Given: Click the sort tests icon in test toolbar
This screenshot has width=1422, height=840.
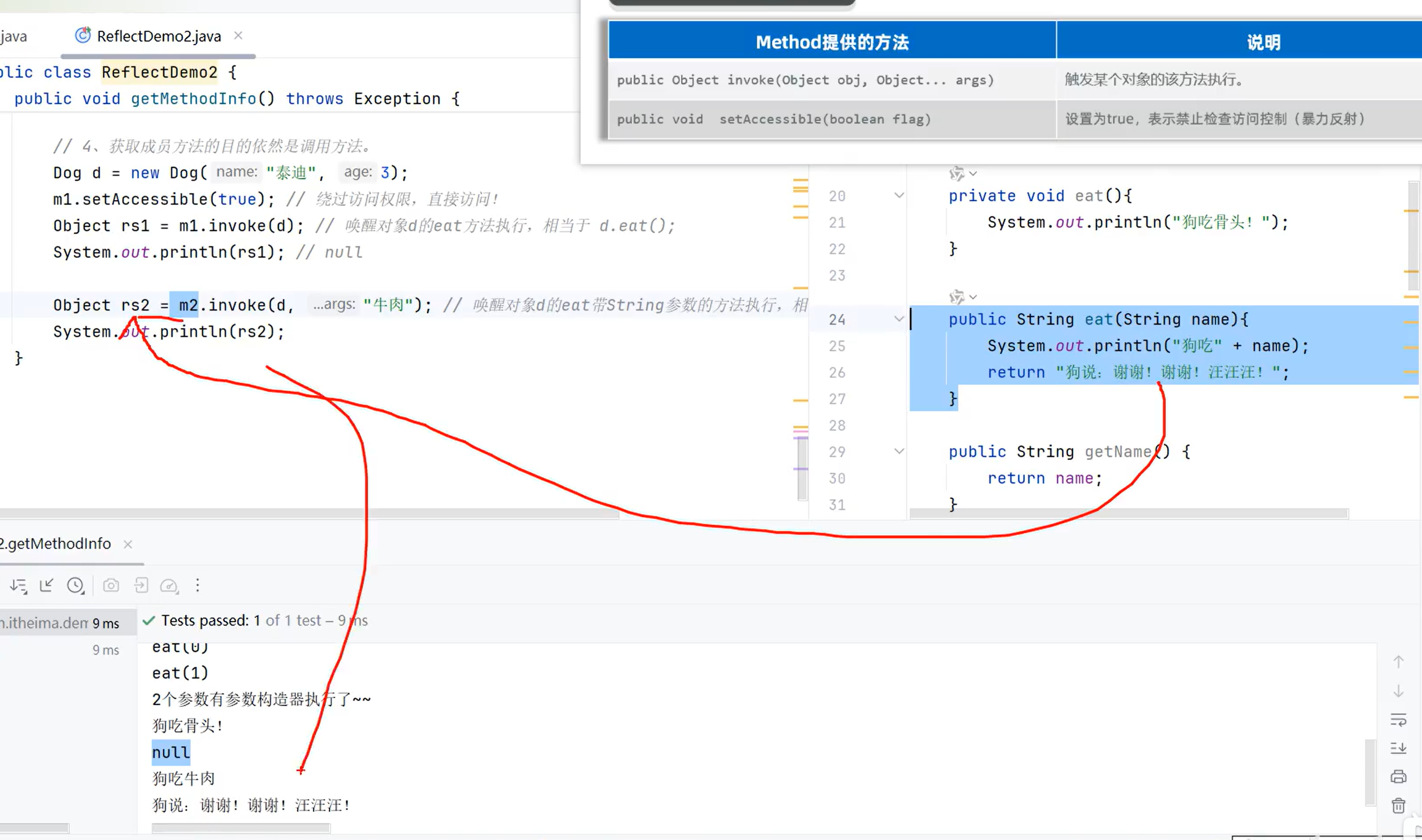Looking at the screenshot, I should pyautogui.click(x=18, y=586).
